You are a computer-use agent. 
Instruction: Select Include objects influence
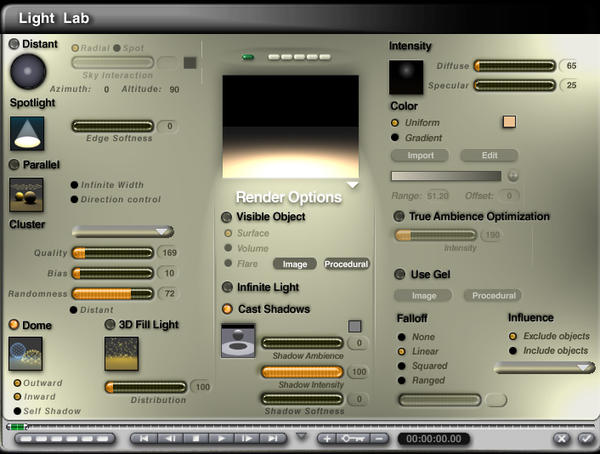(513, 351)
